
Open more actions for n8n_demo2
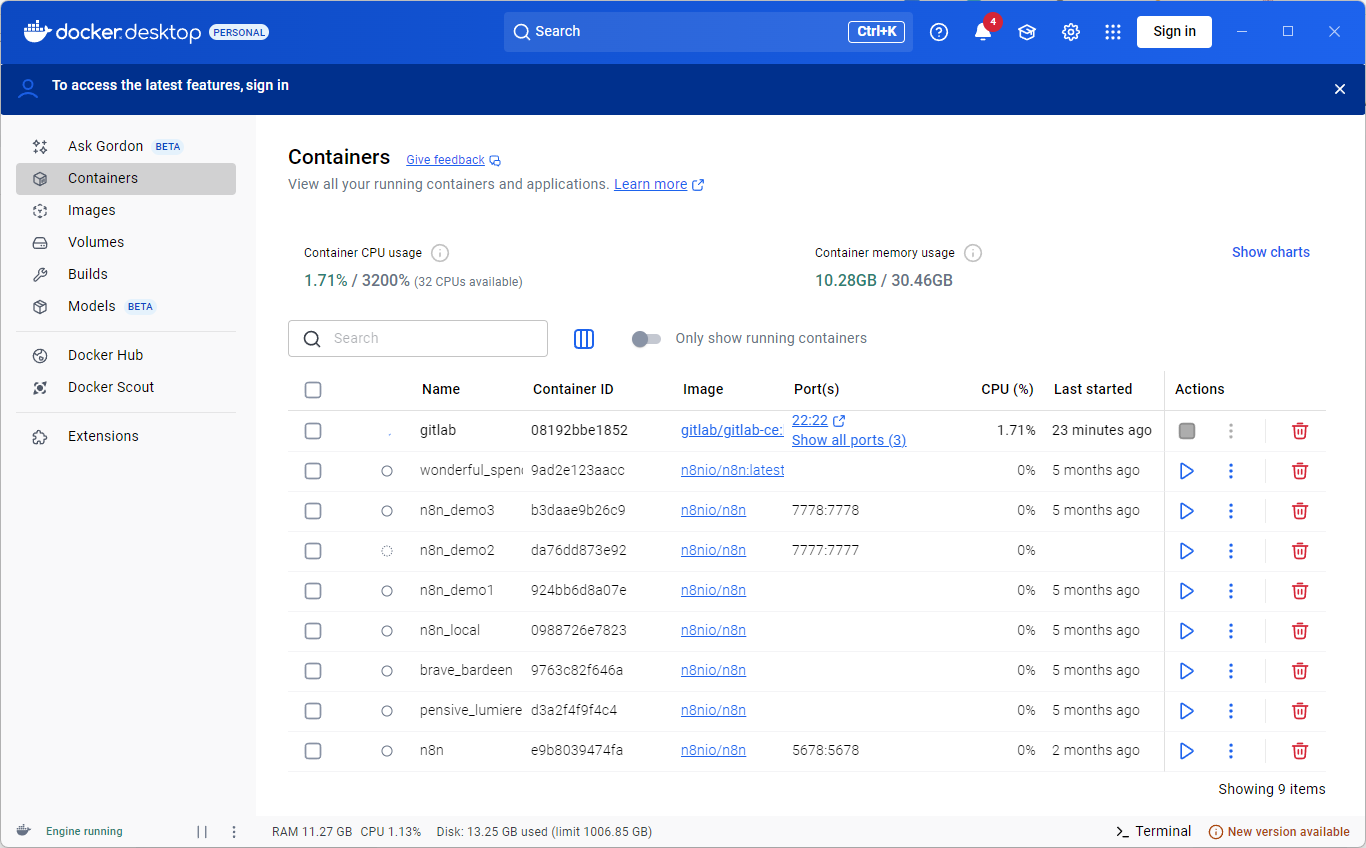1231,551
